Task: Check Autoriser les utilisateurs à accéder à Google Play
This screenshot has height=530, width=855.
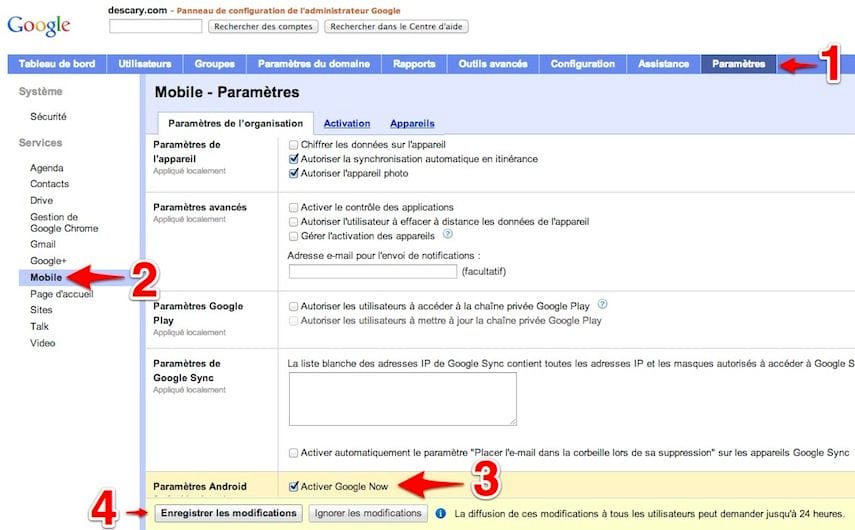Action: click(x=293, y=306)
